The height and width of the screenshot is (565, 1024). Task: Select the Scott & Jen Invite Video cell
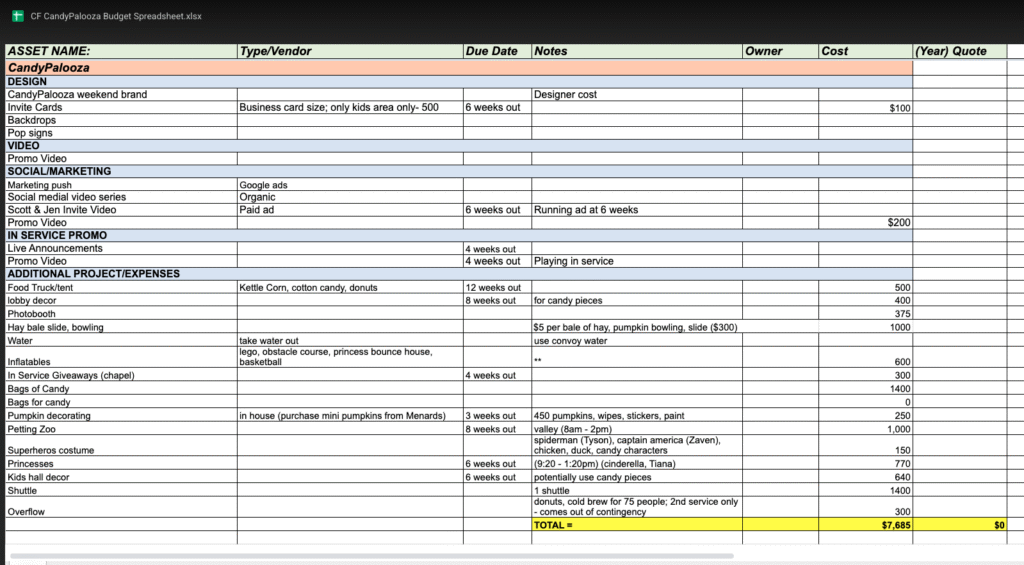click(x=121, y=210)
